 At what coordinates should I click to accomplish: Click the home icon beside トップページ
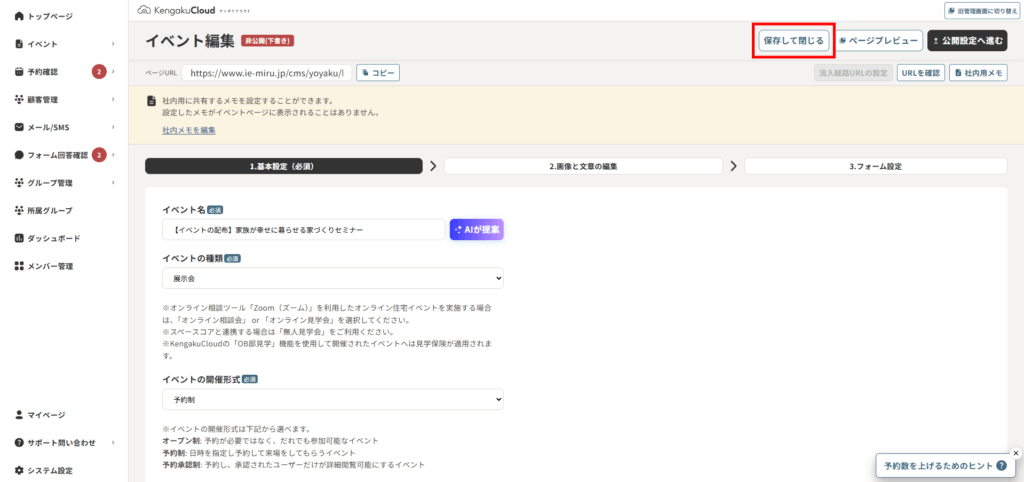click(x=19, y=17)
